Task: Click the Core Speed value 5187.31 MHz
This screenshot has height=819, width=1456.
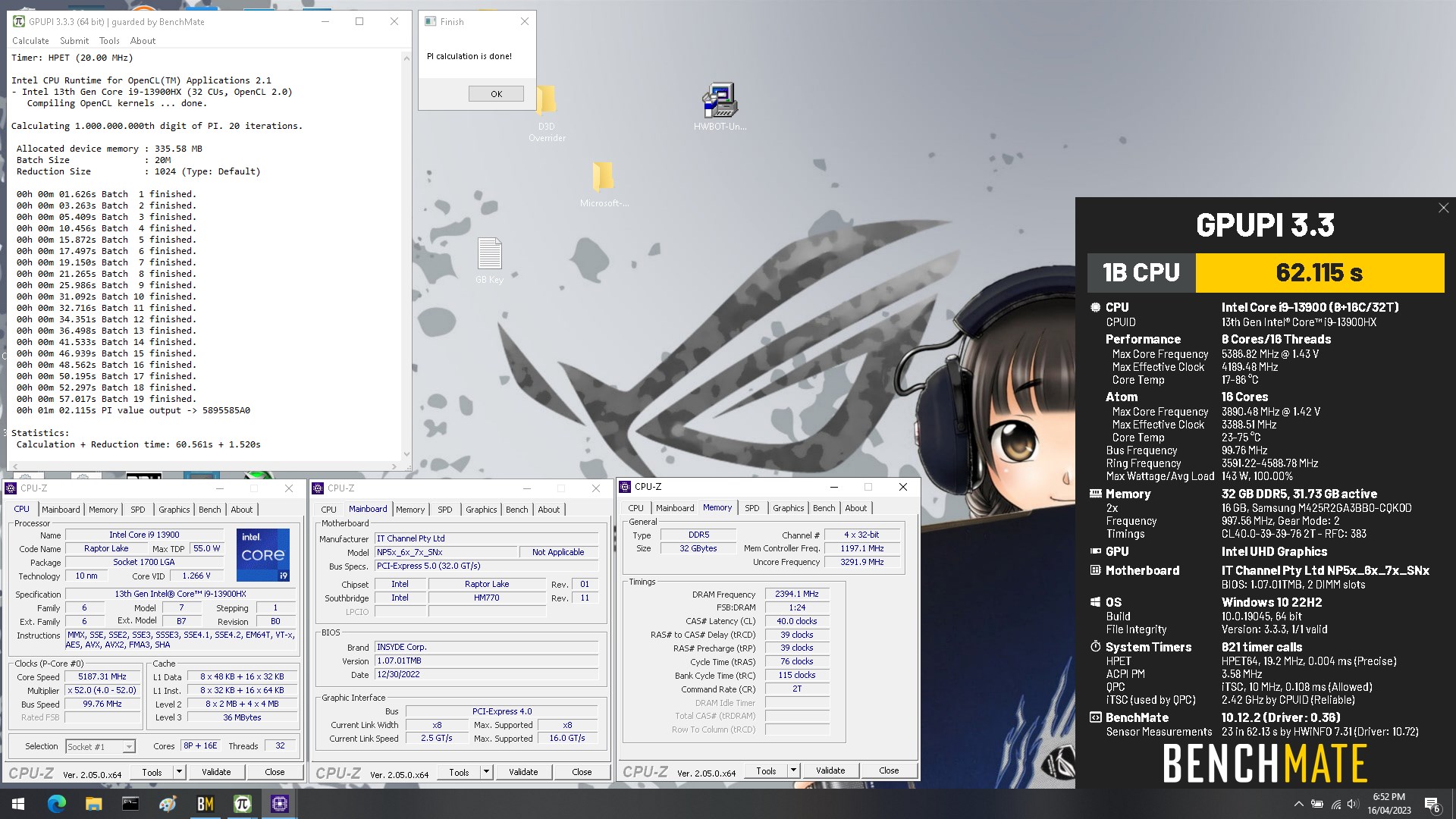Action: pos(102,676)
